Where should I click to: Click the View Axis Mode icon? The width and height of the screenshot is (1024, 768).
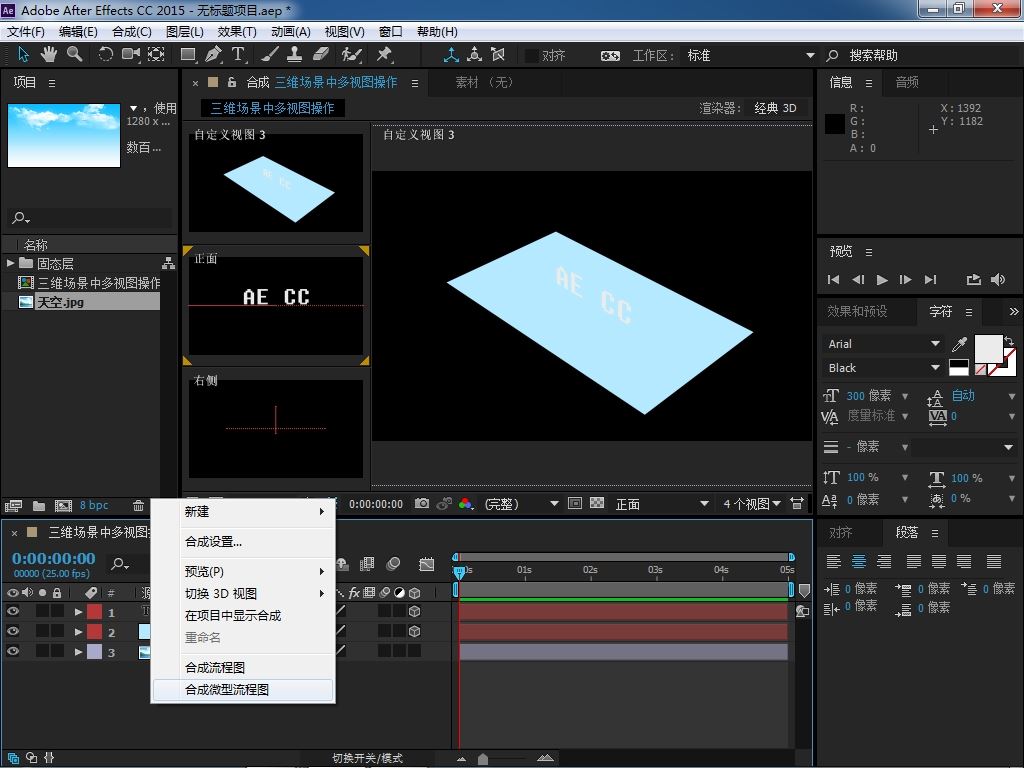click(498, 55)
